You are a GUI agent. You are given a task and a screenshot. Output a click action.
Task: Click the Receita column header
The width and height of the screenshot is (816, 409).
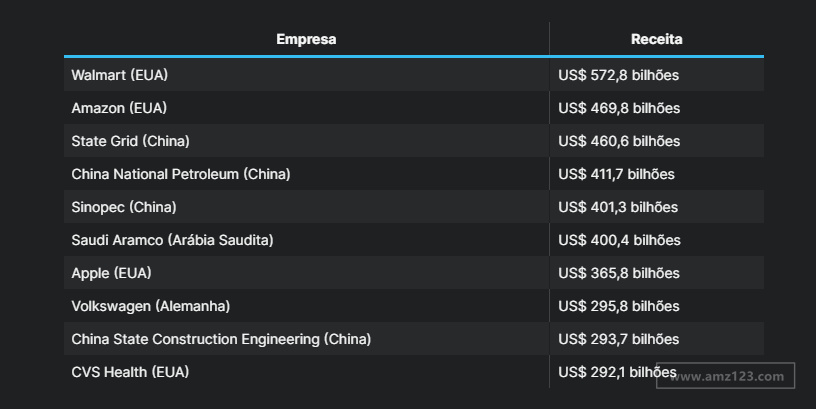click(656, 39)
